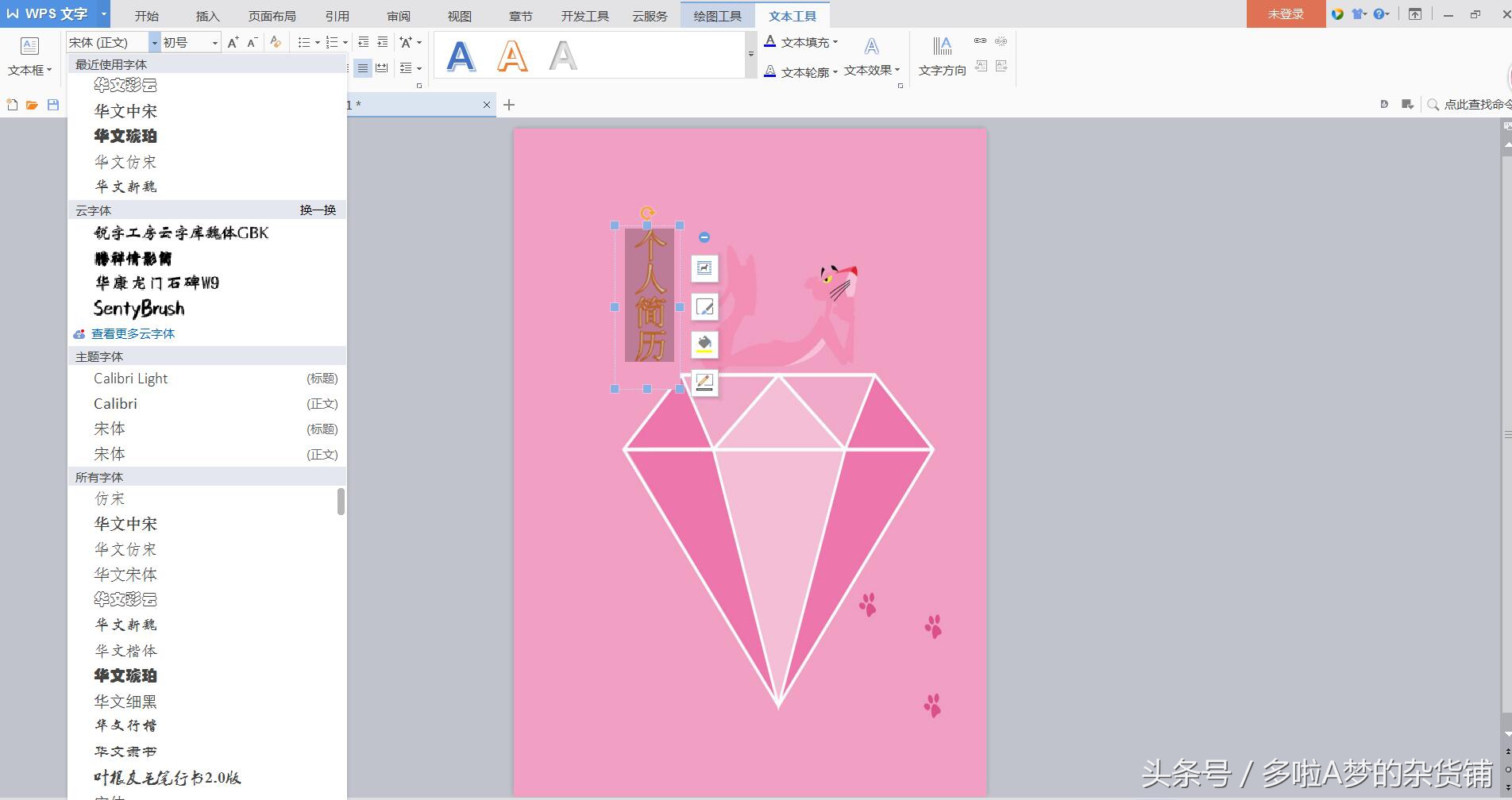1512x800 pixels.
Task: Toggle center paragraph alignment
Action: pyautogui.click(x=362, y=68)
